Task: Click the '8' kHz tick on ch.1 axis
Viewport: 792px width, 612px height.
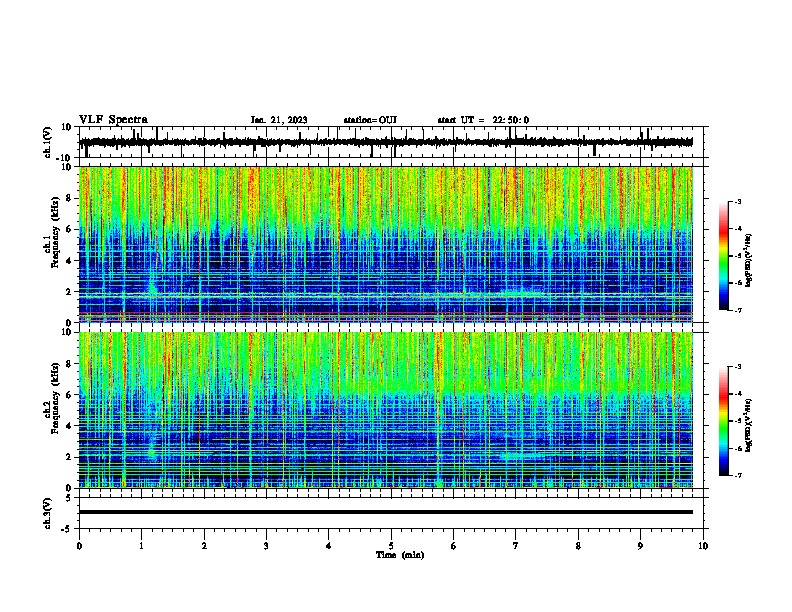Action: pyautogui.click(x=69, y=198)
